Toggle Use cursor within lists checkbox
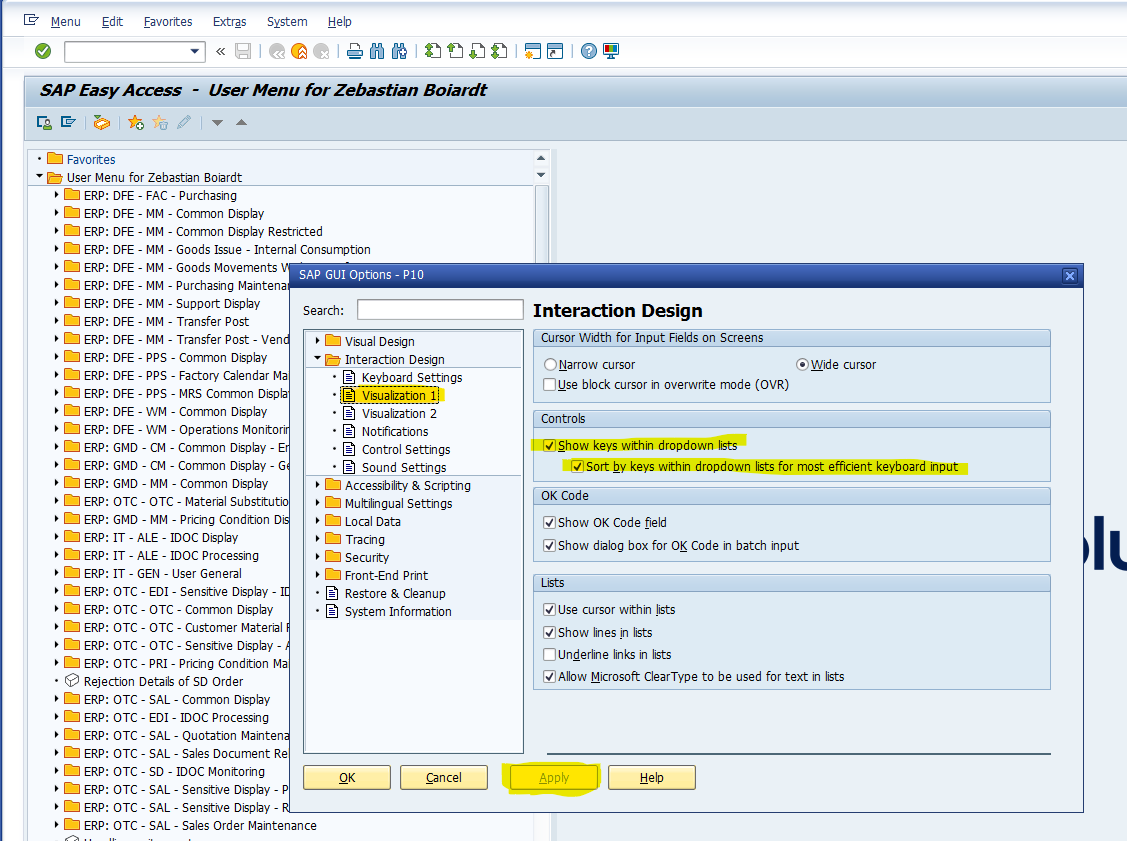The height and width of the screenshot is (841, 1127). [x=550, y=610]
